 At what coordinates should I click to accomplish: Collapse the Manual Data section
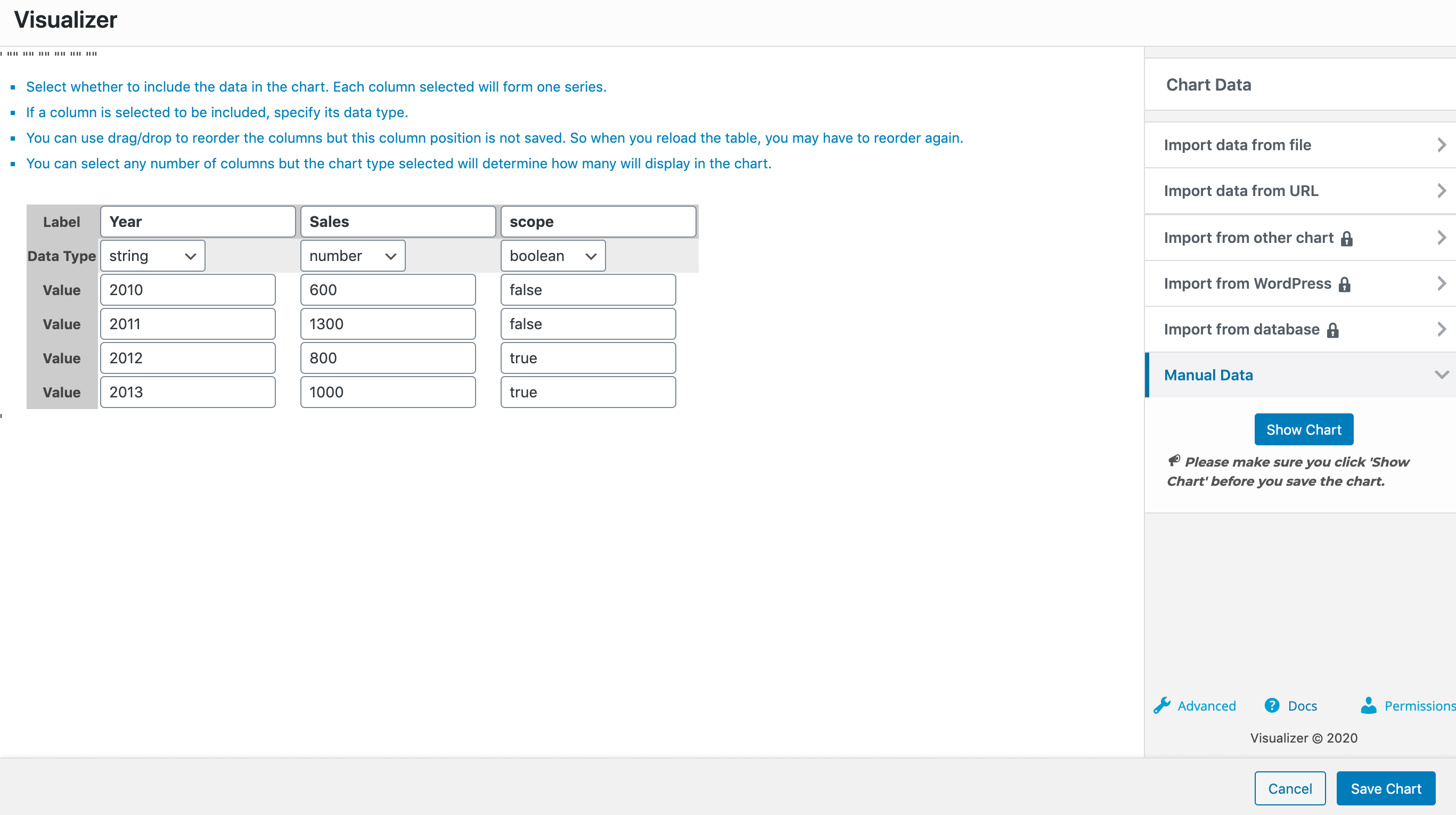(x=1300, y=376)
